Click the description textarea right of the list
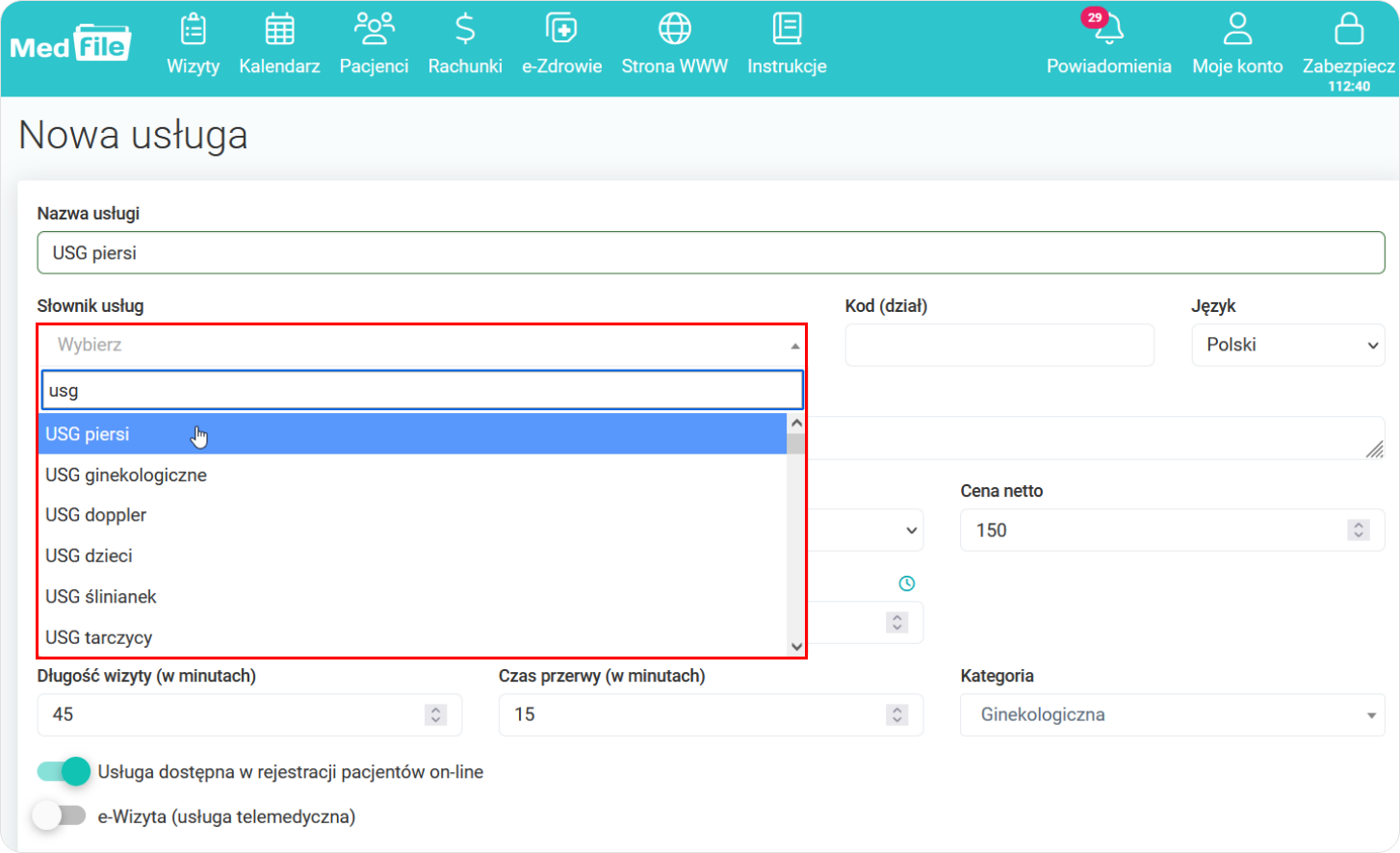The width and height of the screenshot is (1400, 853). (x=1096, y=438)
